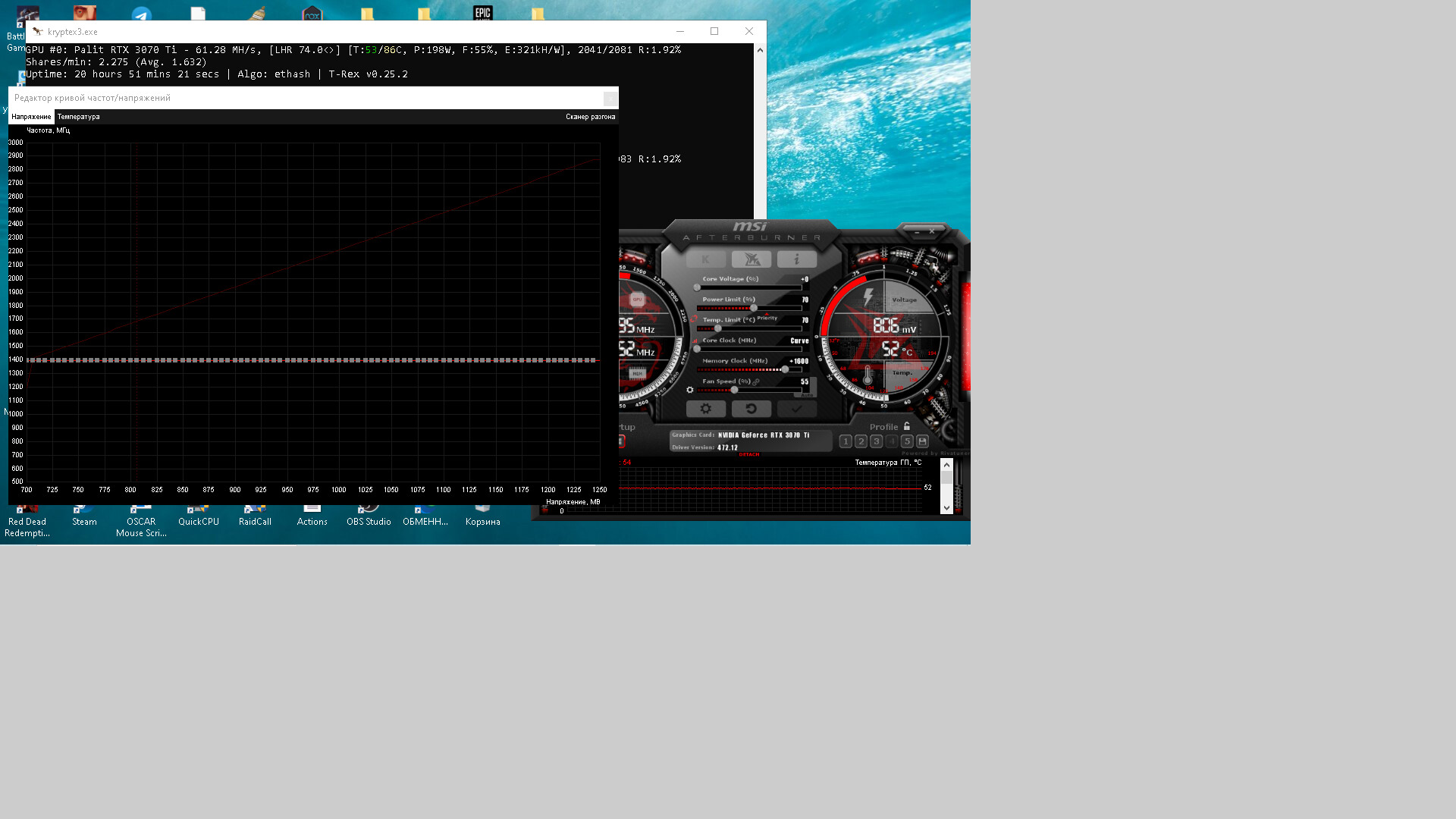Click the Voltage gauge label
Screen dimensions: 1456x819
[904, 300]
